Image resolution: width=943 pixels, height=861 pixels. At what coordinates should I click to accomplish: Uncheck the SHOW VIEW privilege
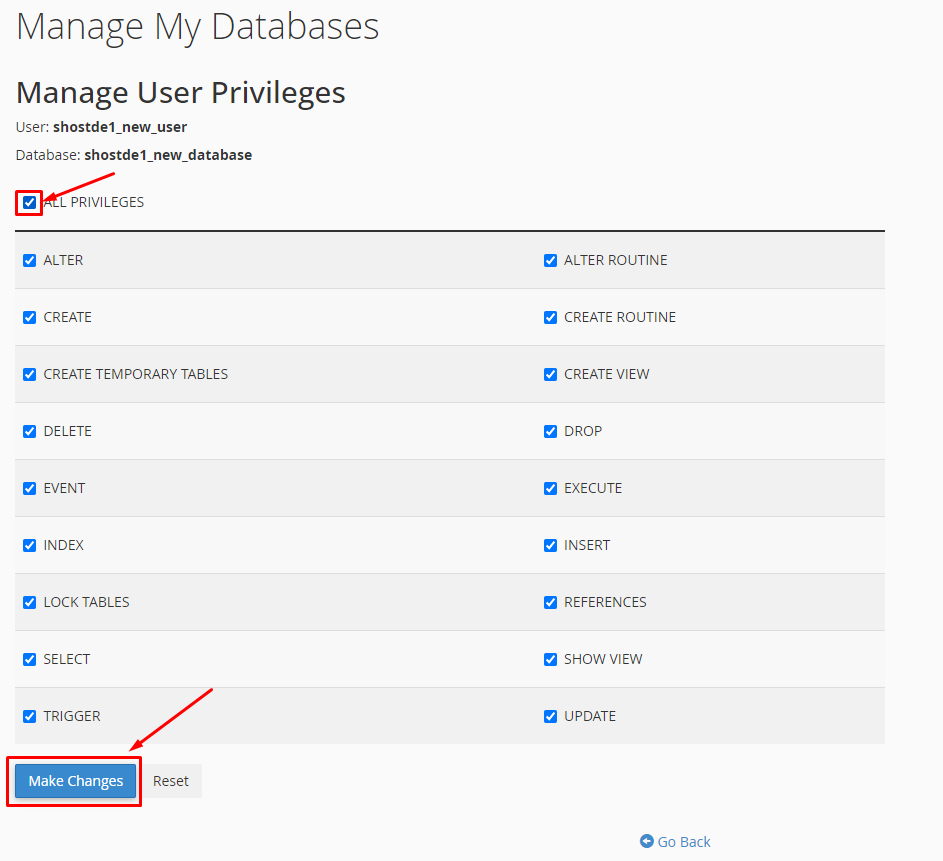coord(550,659)
